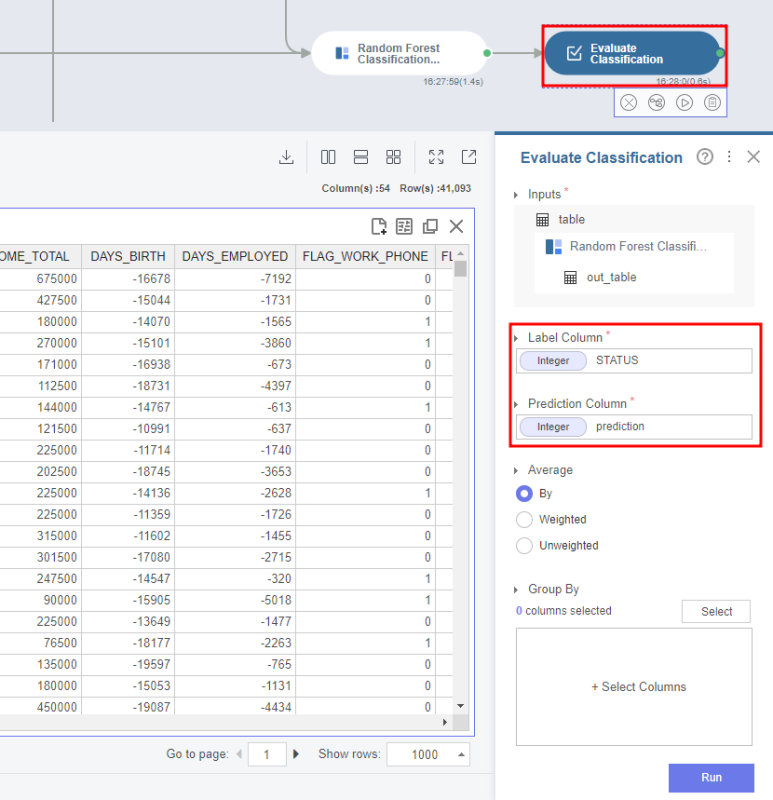Viewport: 773px width, 800px height.
Task: Click the Run button
Action: 711,778
